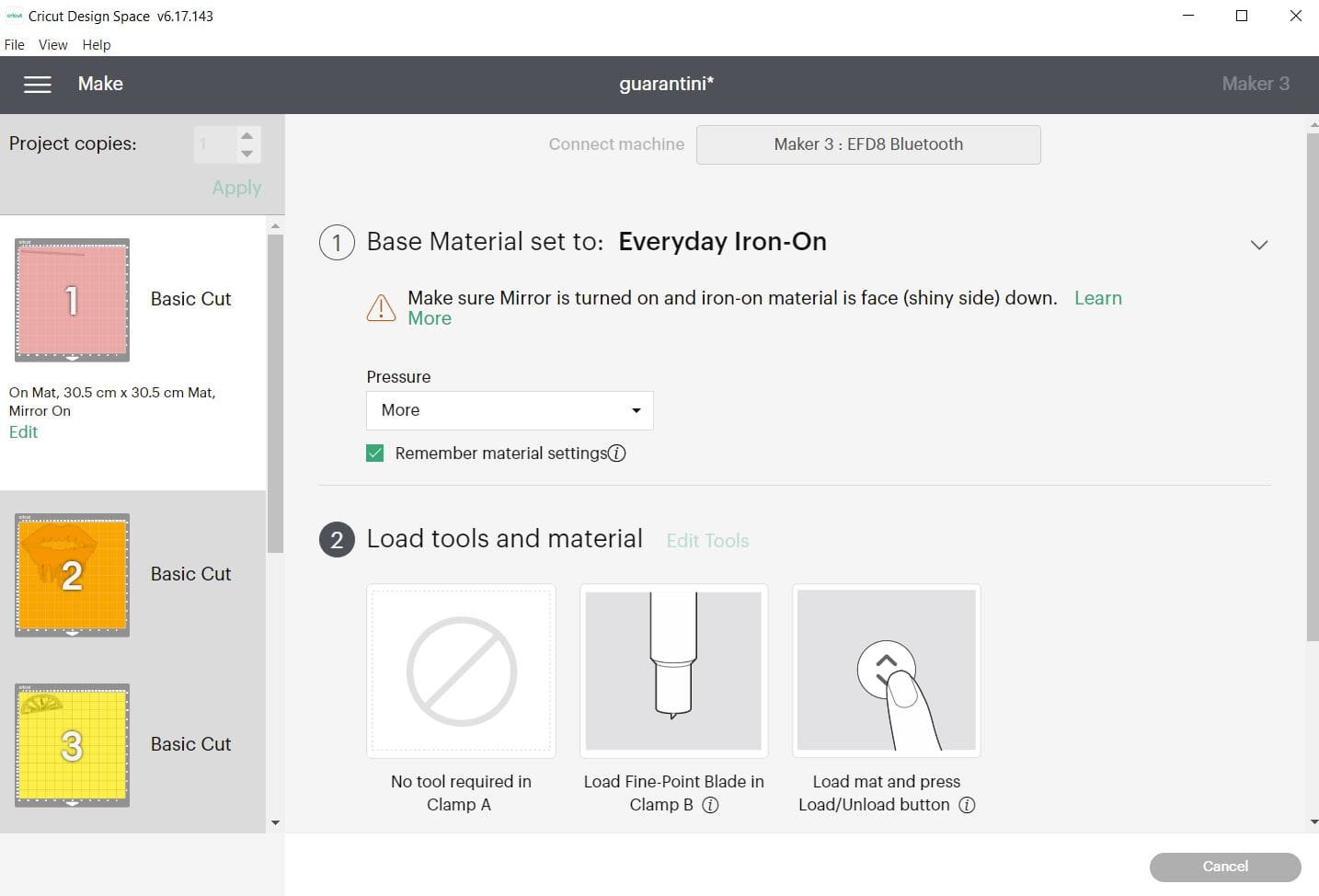Click the Connect machine label
Image resolution: width=1319 pixels, height=896 pixels.
[x=616, y=144]
